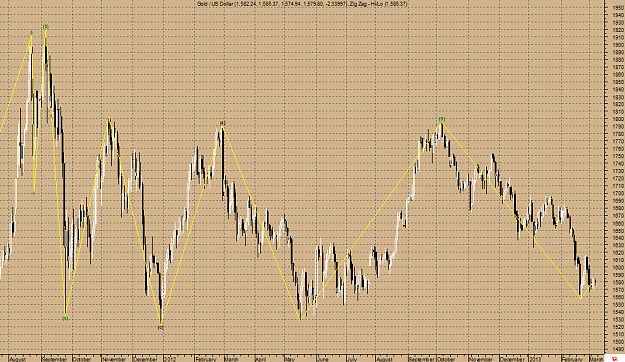Click the 1950 price level on axis

click(618, 8)
